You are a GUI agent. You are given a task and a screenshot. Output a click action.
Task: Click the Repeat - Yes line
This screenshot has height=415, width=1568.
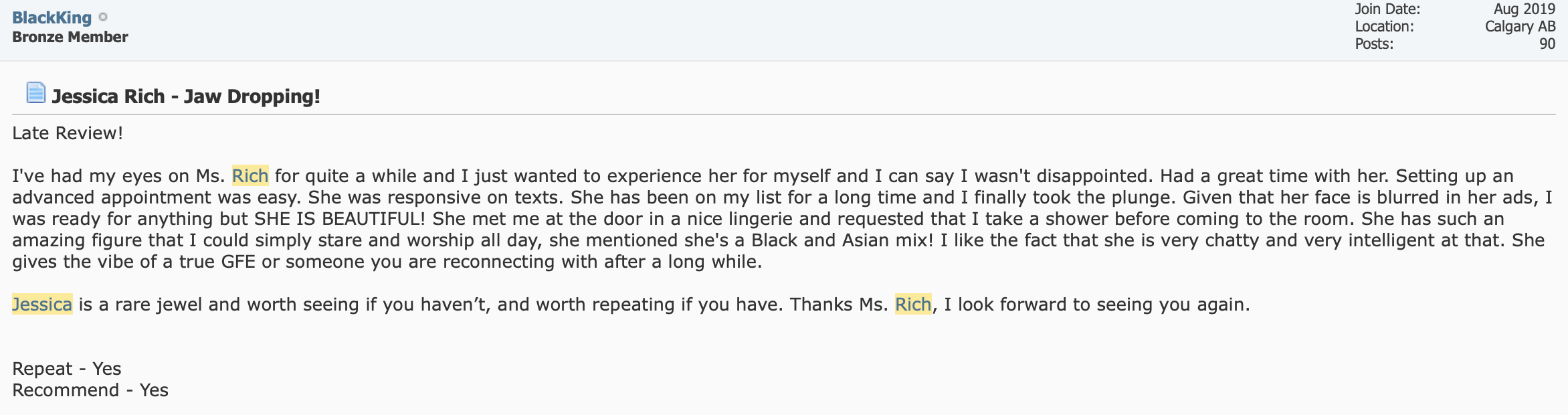(x=67, y=369)
